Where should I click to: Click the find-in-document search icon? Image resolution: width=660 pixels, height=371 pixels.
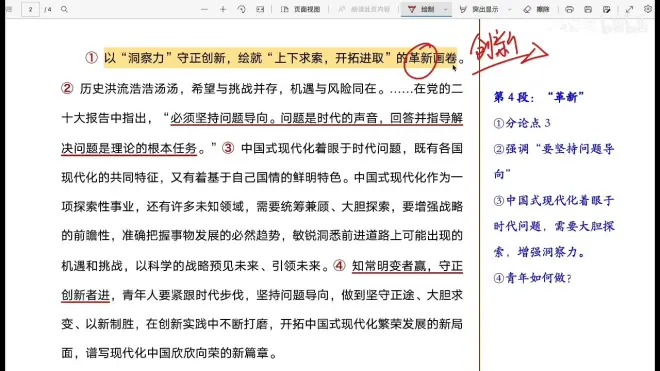(64, 9)
